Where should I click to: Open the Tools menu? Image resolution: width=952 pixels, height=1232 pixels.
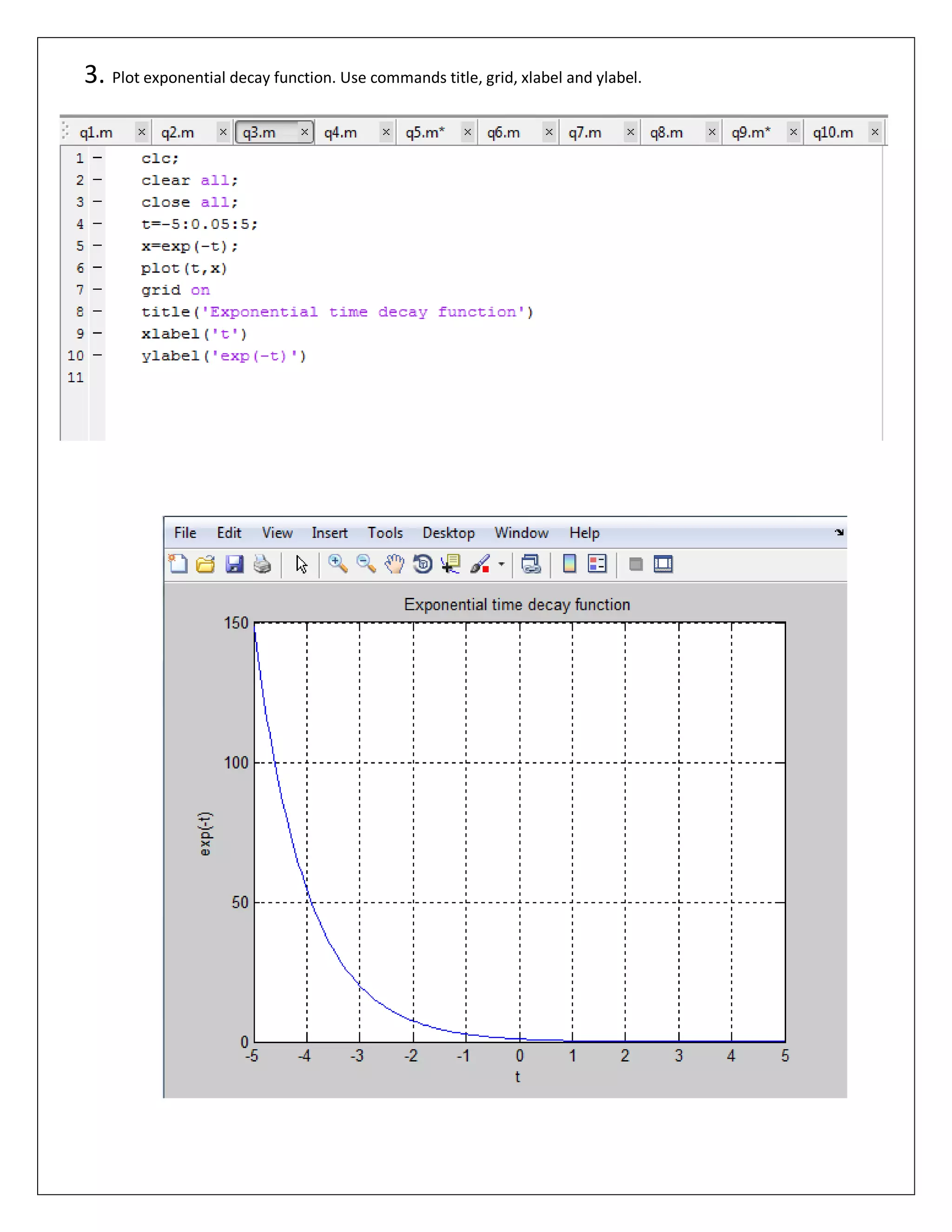[x=385, y=532]
